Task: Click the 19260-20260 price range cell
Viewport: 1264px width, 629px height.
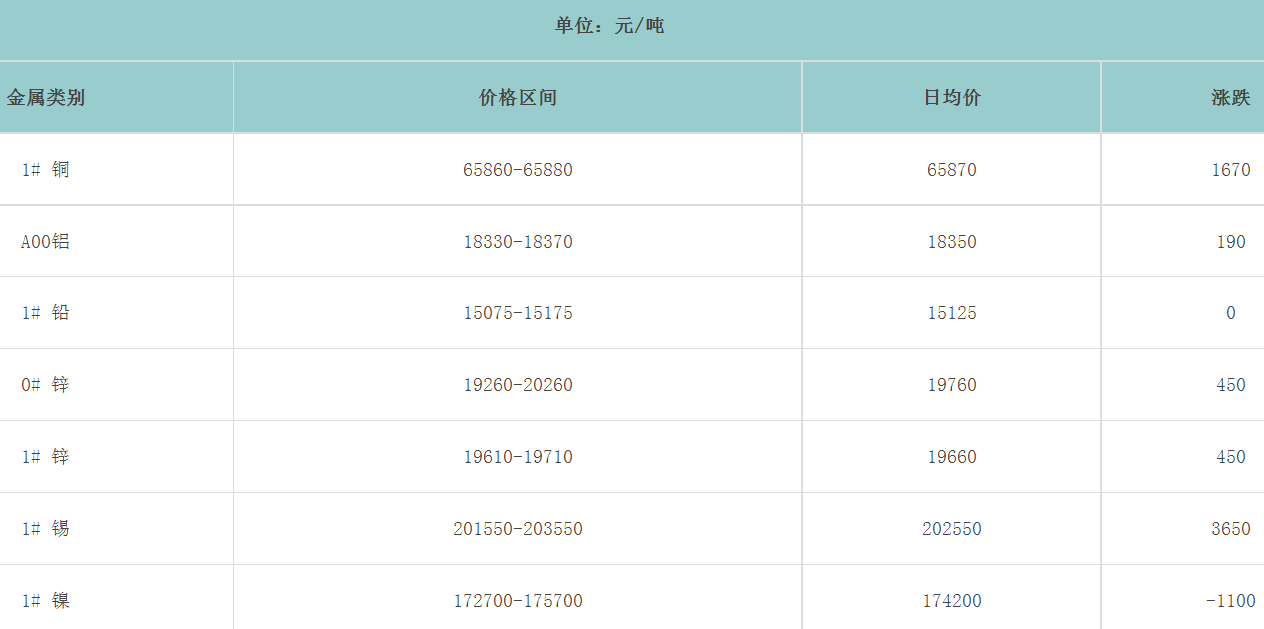Action: coord(518,385)
